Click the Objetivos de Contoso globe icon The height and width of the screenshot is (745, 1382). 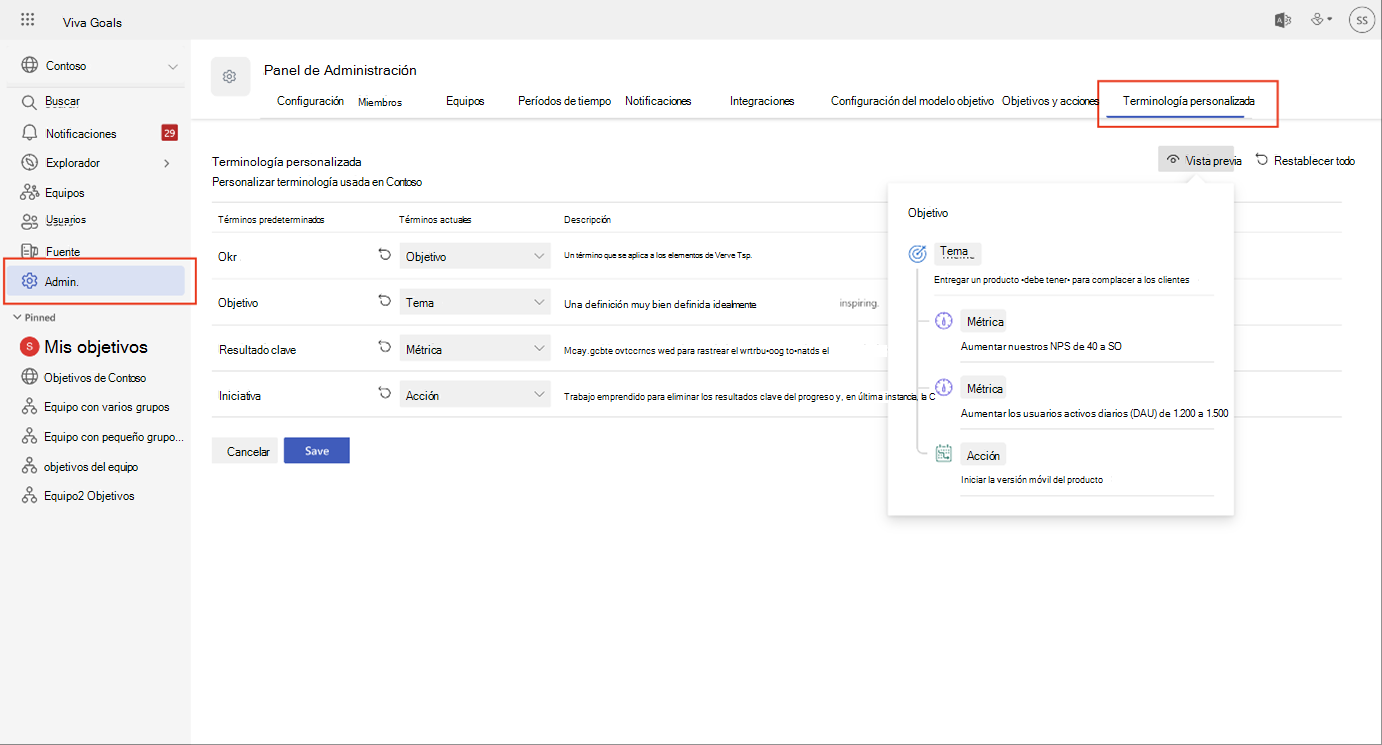coord(30,378)
